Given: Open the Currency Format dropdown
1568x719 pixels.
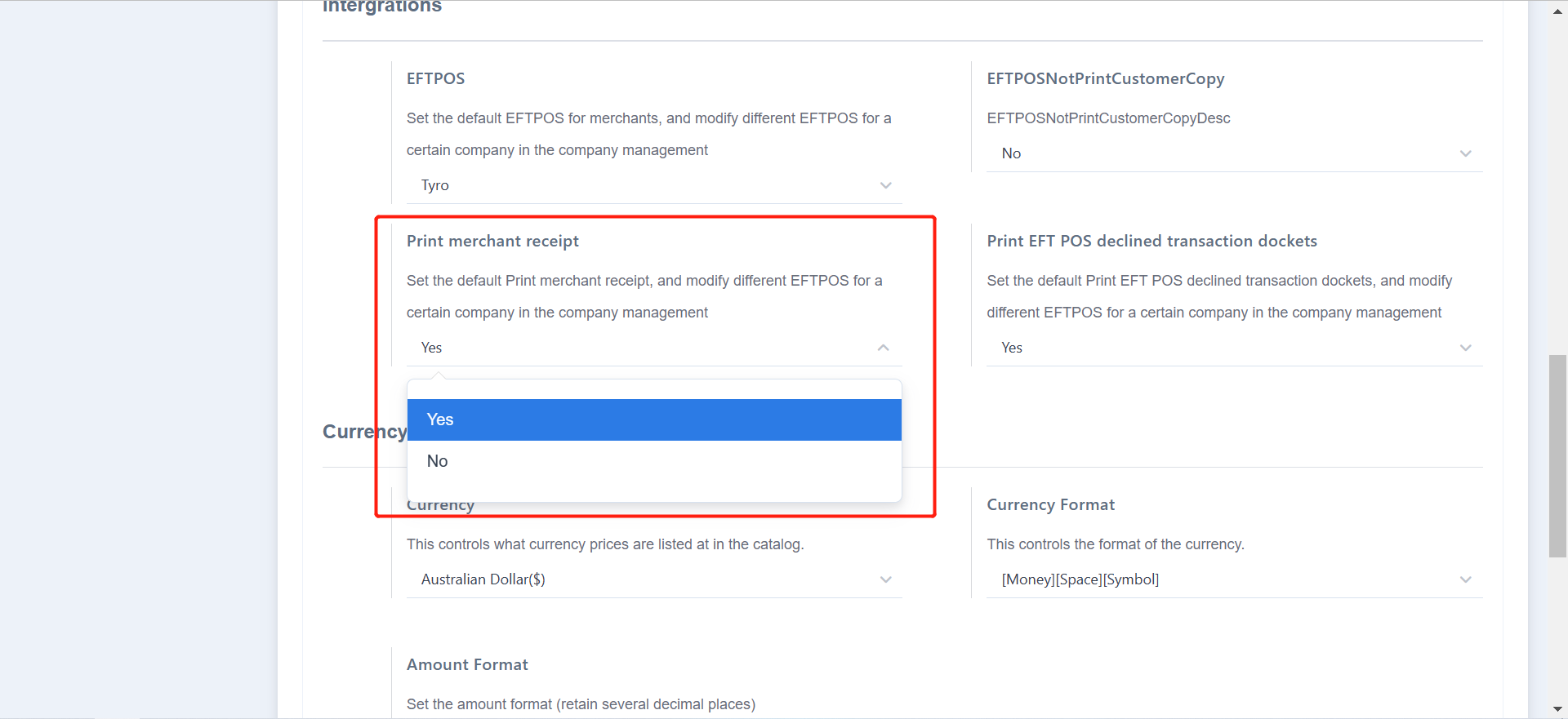Looking at the screenshot, I should coord(1233,579).
